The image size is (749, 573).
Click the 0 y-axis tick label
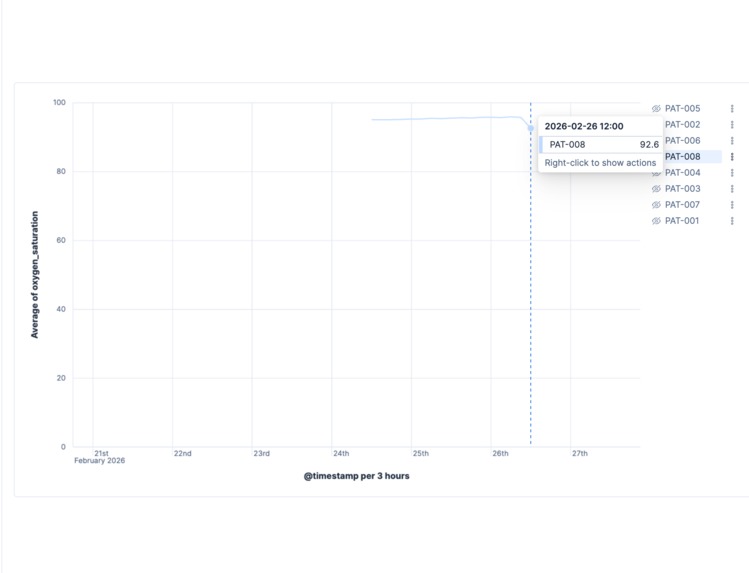pos(63,447)
